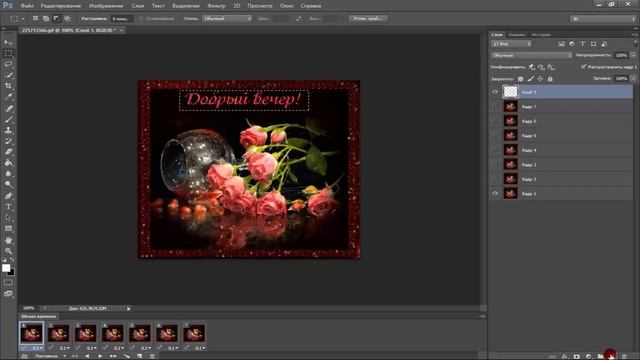Play the frame animation
The image size is (640, 360).
point(100,356)
